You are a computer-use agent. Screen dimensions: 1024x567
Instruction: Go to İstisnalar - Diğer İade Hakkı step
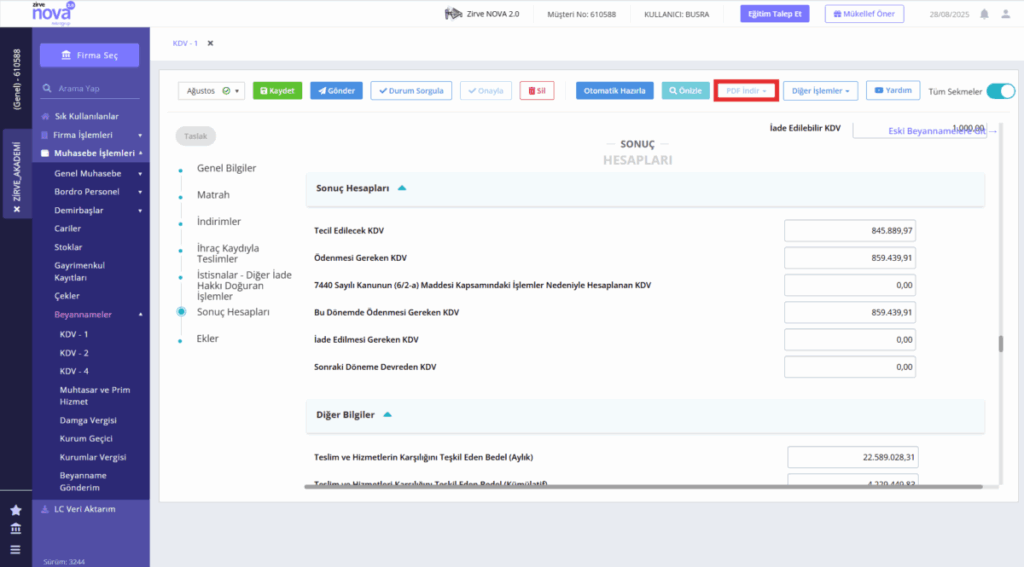coord(244,285)
